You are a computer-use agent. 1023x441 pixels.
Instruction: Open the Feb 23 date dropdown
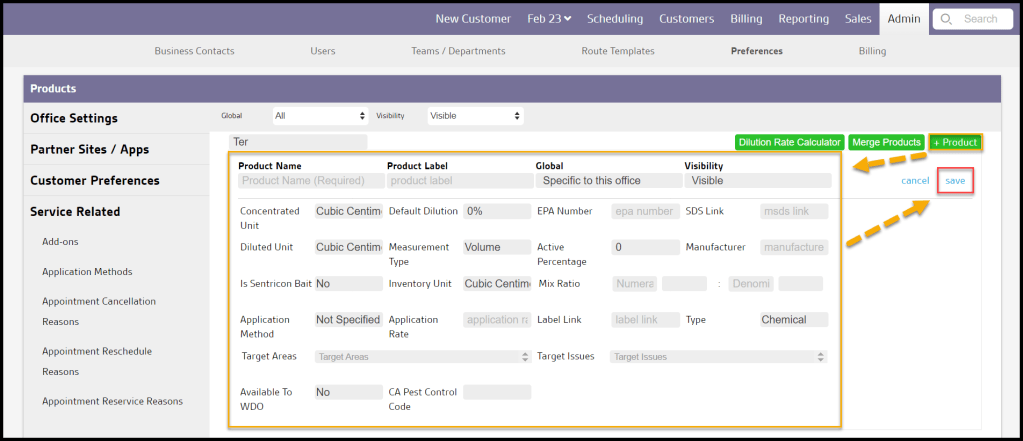[x=551, y=19]
